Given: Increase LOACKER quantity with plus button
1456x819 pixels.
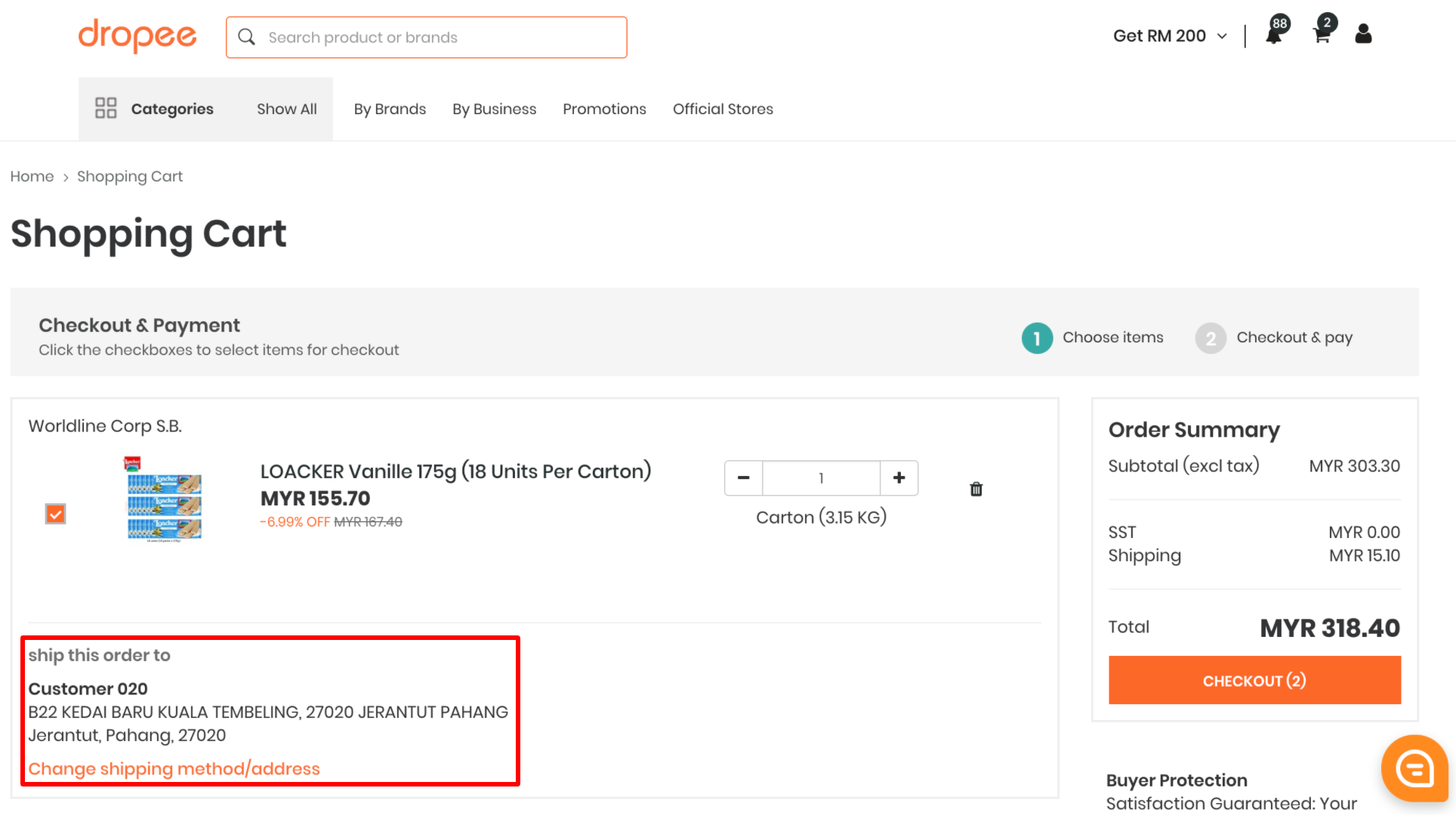Looking at the screenshot, I should pyautogui.click(x=899, y=477).
